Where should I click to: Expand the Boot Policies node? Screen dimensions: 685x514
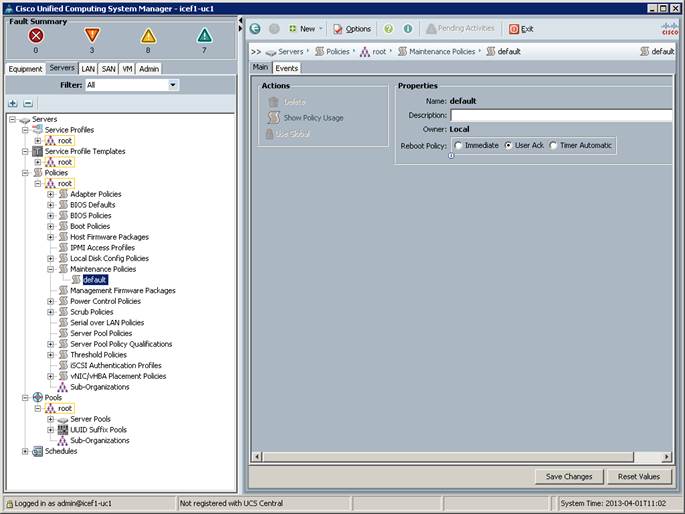51,226
